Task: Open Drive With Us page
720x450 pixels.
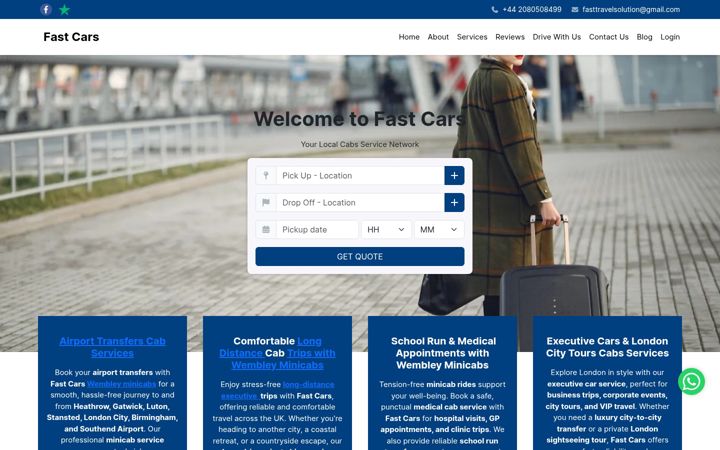Action: coord(557,37)
